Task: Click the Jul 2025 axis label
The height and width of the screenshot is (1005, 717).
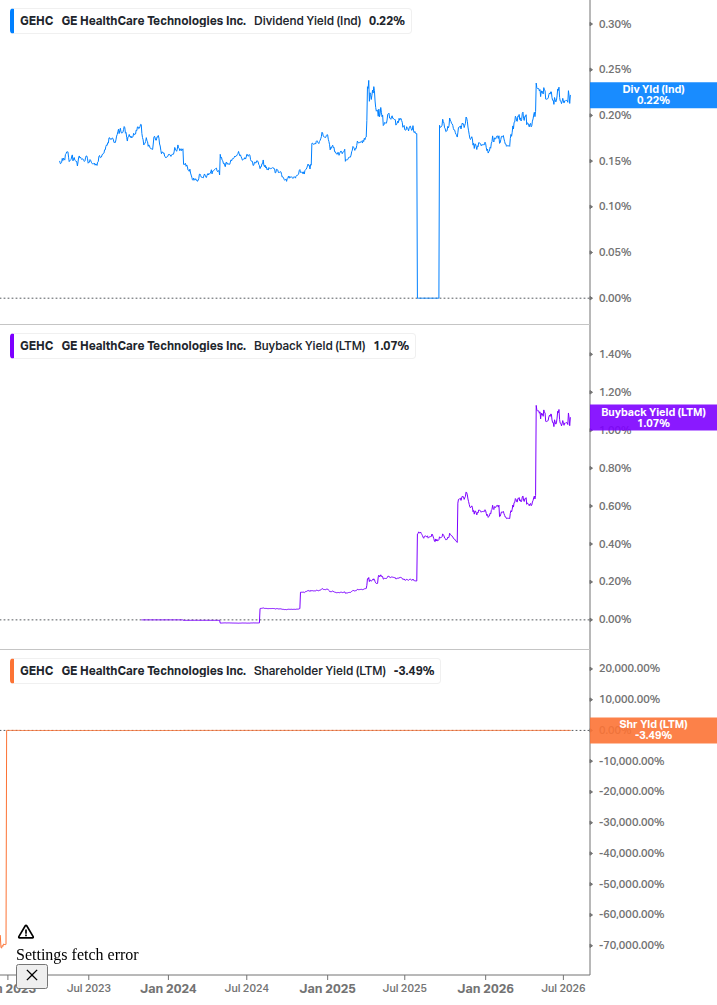Action: pos(404,989)
